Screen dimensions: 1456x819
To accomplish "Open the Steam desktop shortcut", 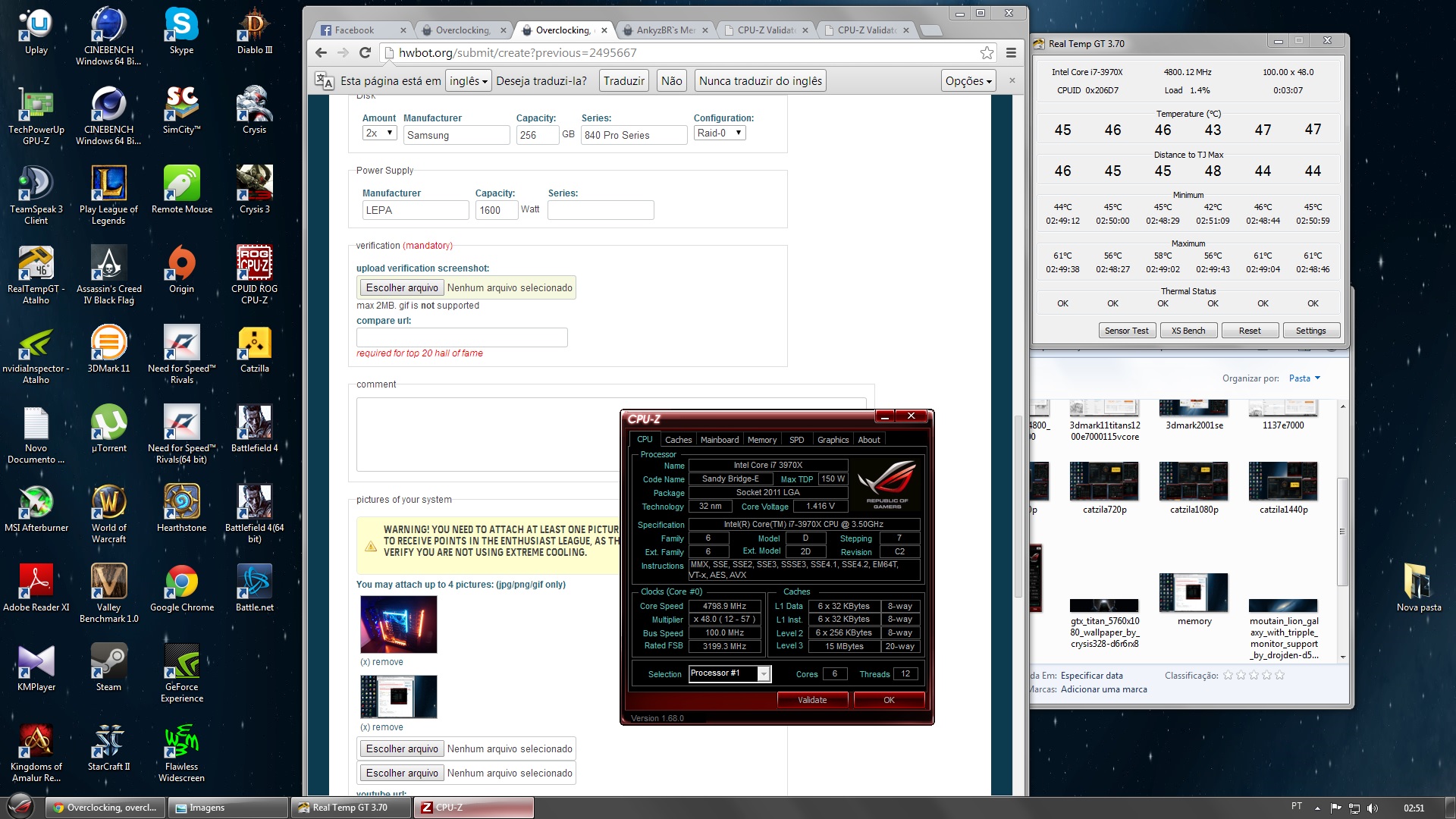I will (108, 668).
